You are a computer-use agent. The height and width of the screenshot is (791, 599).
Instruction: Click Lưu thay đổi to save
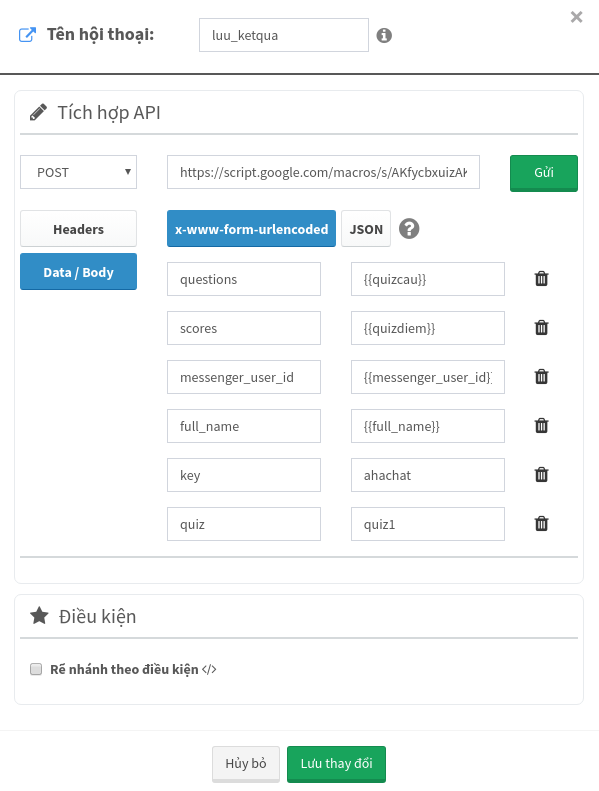(336, 764)
